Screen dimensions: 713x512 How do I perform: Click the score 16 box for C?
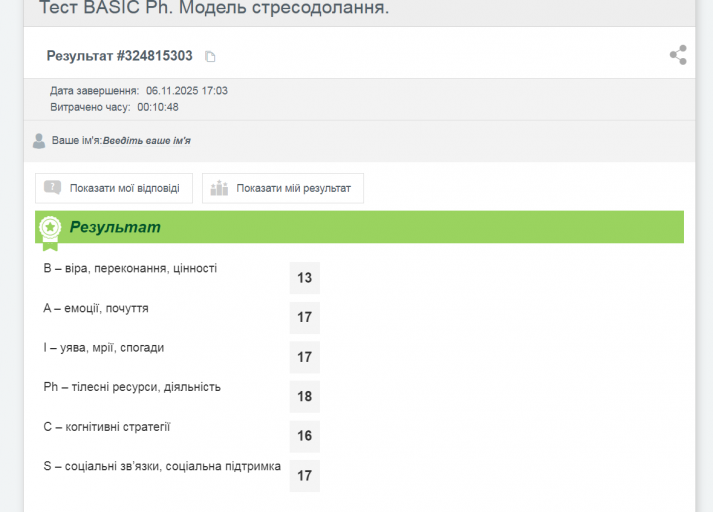pos(304,436)
